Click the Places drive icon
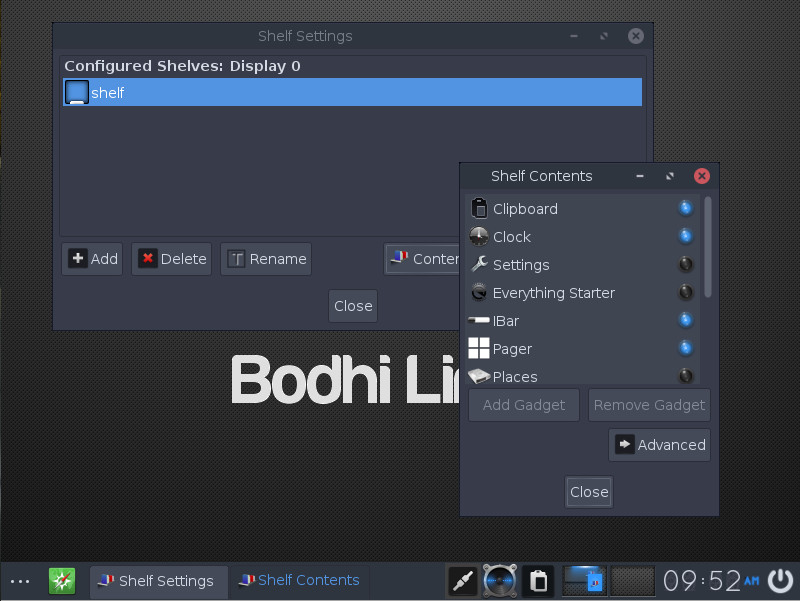Image resolution: width=800 pixels, height=601 pixels. coord(479,377)
